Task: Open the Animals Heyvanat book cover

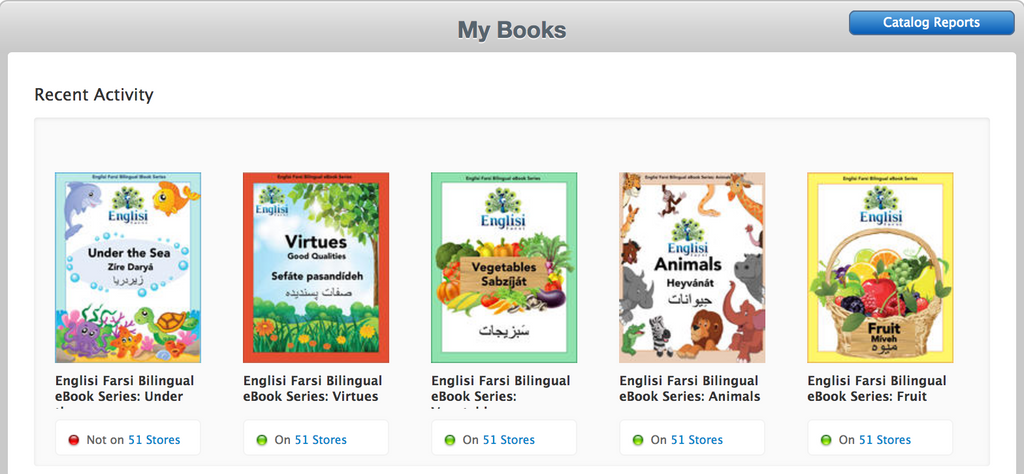Action: point(692,267)
